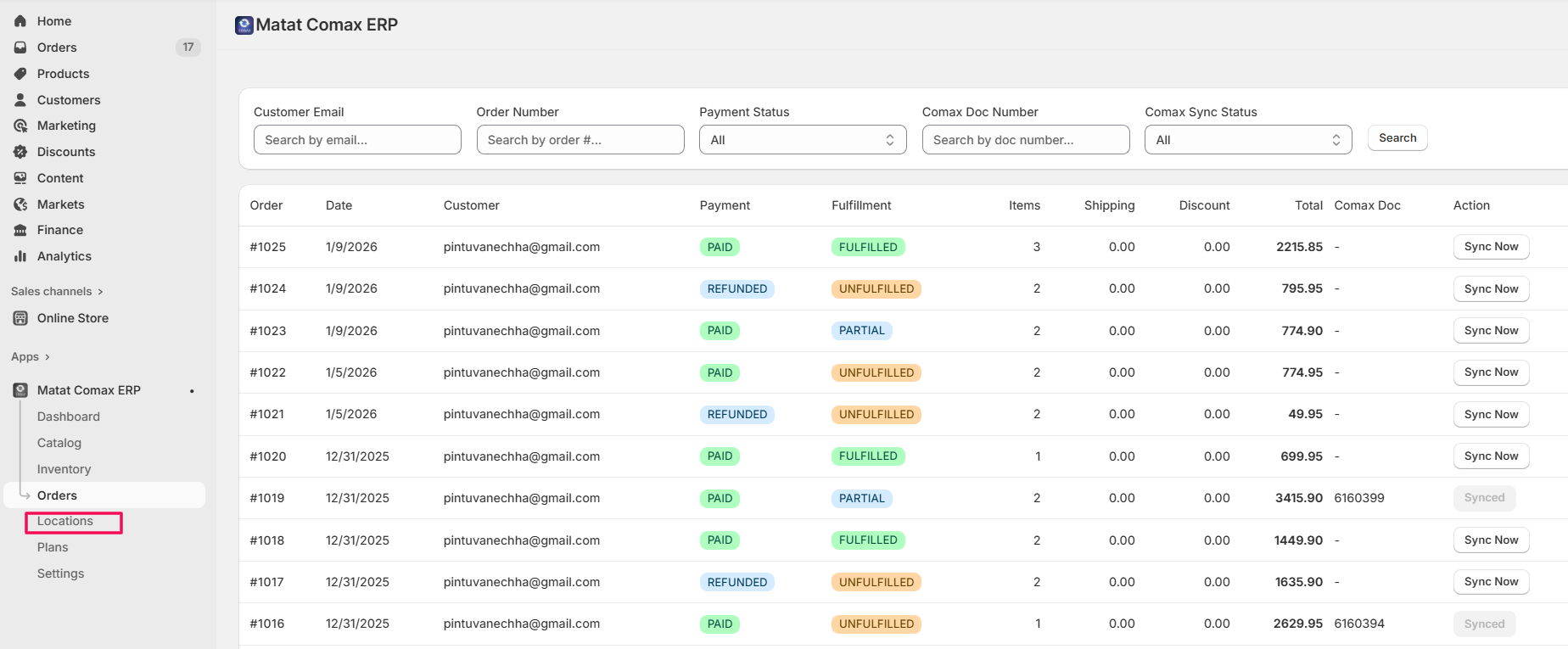Go to the Inventory menu item
Screen dimensions: 1568x649
64,469
